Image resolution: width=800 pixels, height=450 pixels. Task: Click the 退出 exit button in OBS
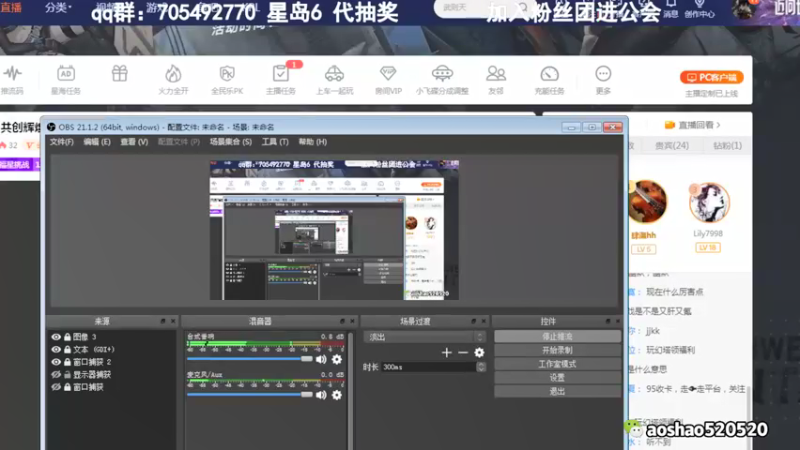point(557,391)
